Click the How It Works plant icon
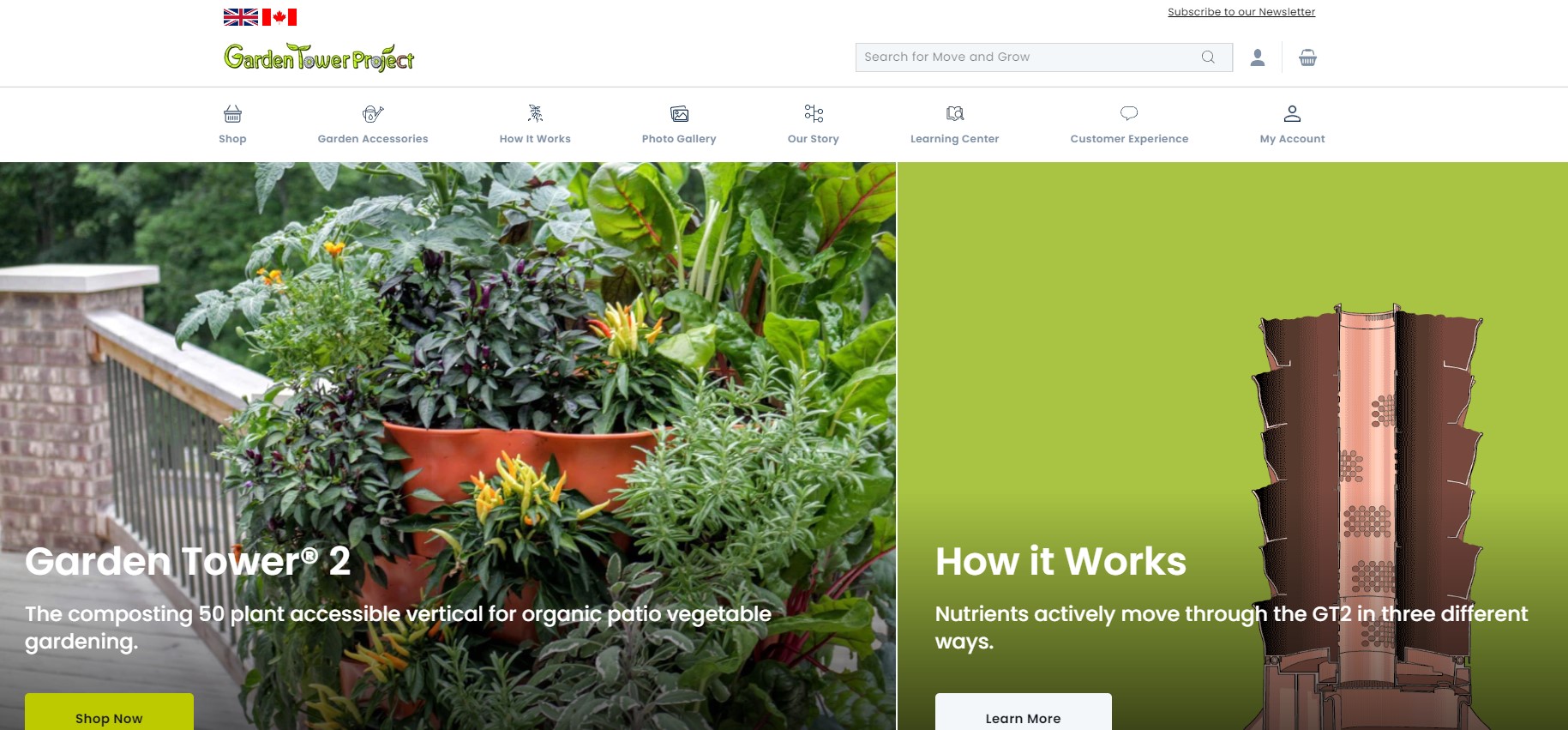Viewport: 1568px width, 730px height. click(535, 113)
